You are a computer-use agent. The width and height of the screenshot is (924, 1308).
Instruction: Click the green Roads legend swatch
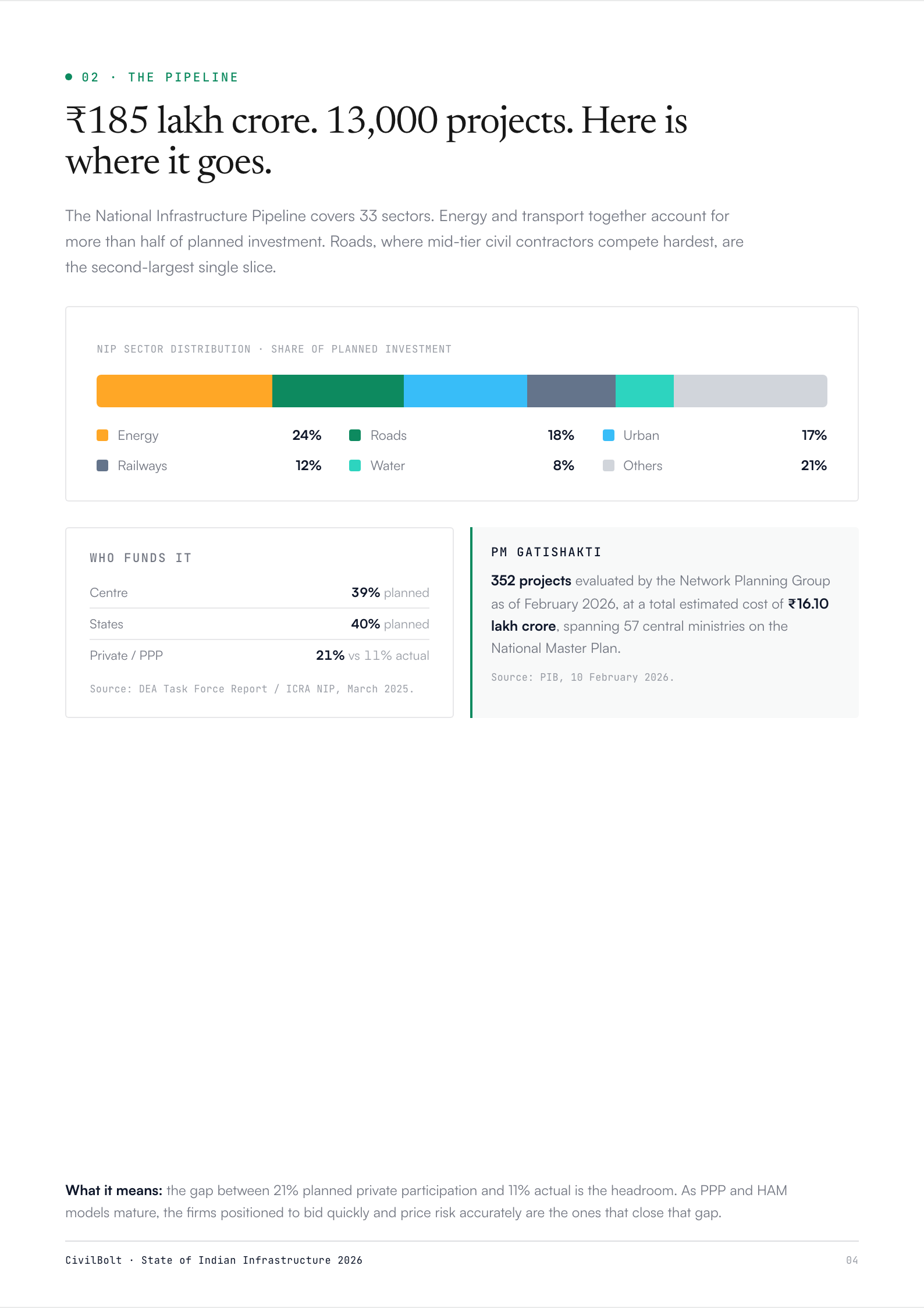click(x=355, y=435)
